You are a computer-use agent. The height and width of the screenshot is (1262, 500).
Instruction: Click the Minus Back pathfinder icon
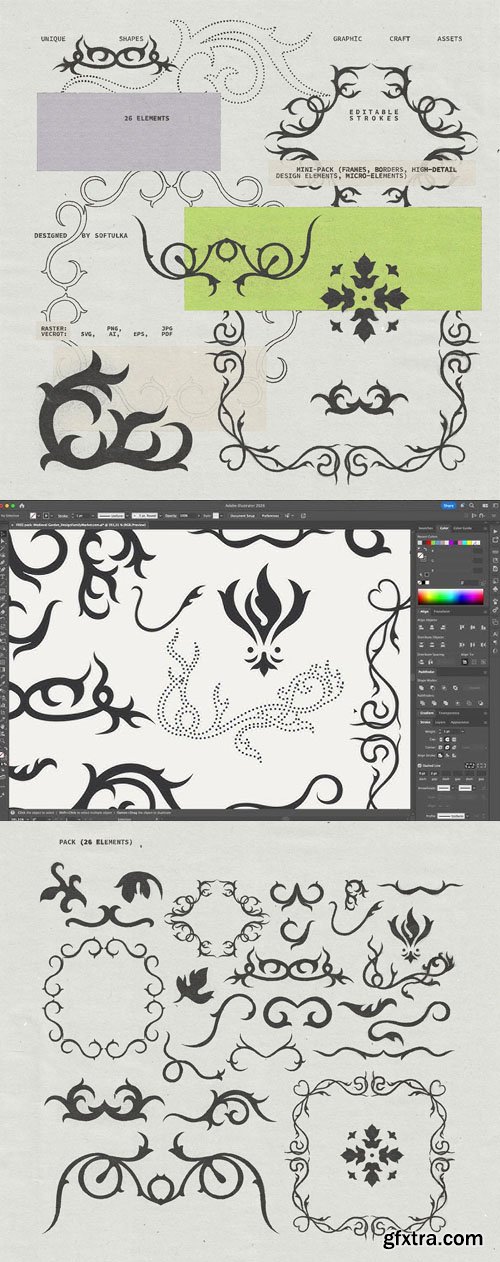coord(481,703)
